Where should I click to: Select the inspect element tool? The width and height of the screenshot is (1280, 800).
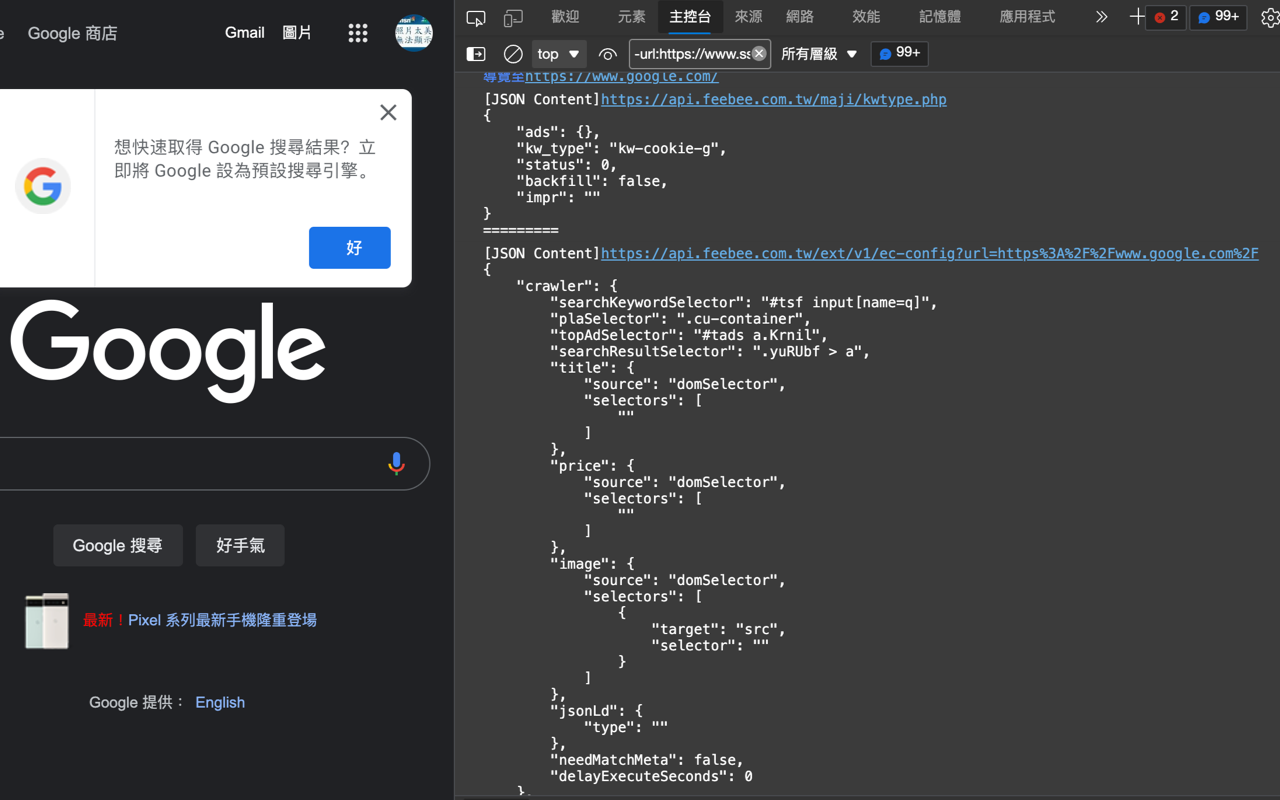coord(475,17)
